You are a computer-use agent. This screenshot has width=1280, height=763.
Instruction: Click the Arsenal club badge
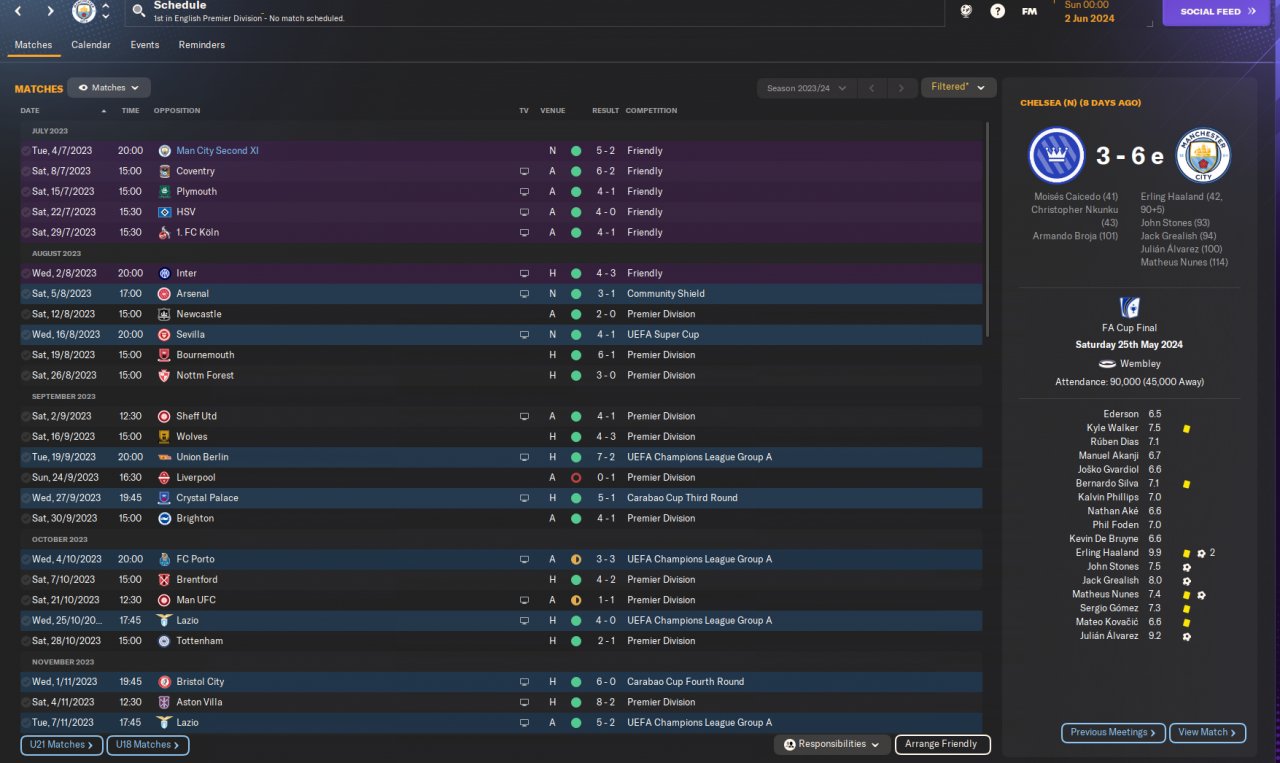(x=165, y=294)
